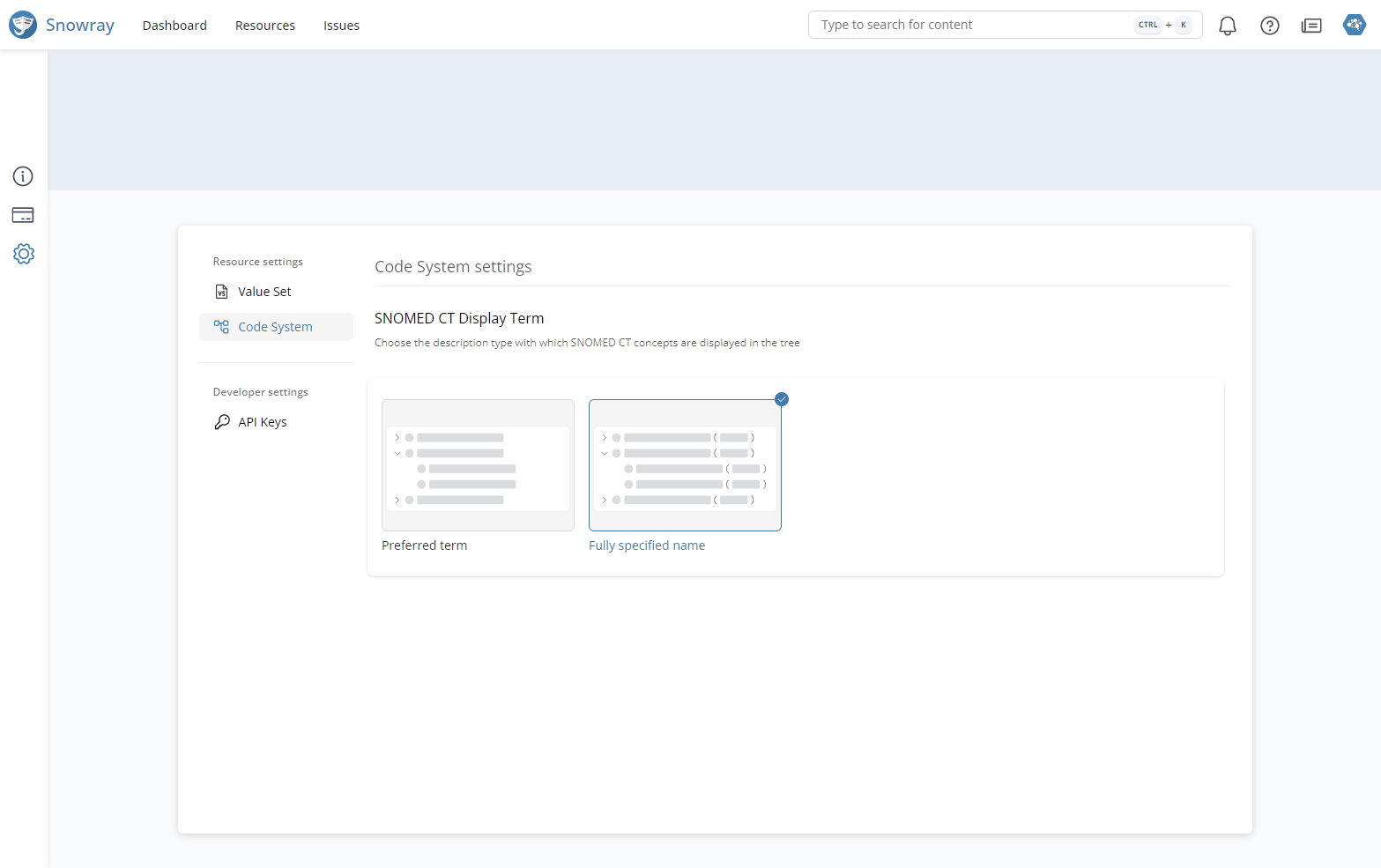Open the info icon in left sidebar
This screenshot has height=868, width=1381.
23,176
